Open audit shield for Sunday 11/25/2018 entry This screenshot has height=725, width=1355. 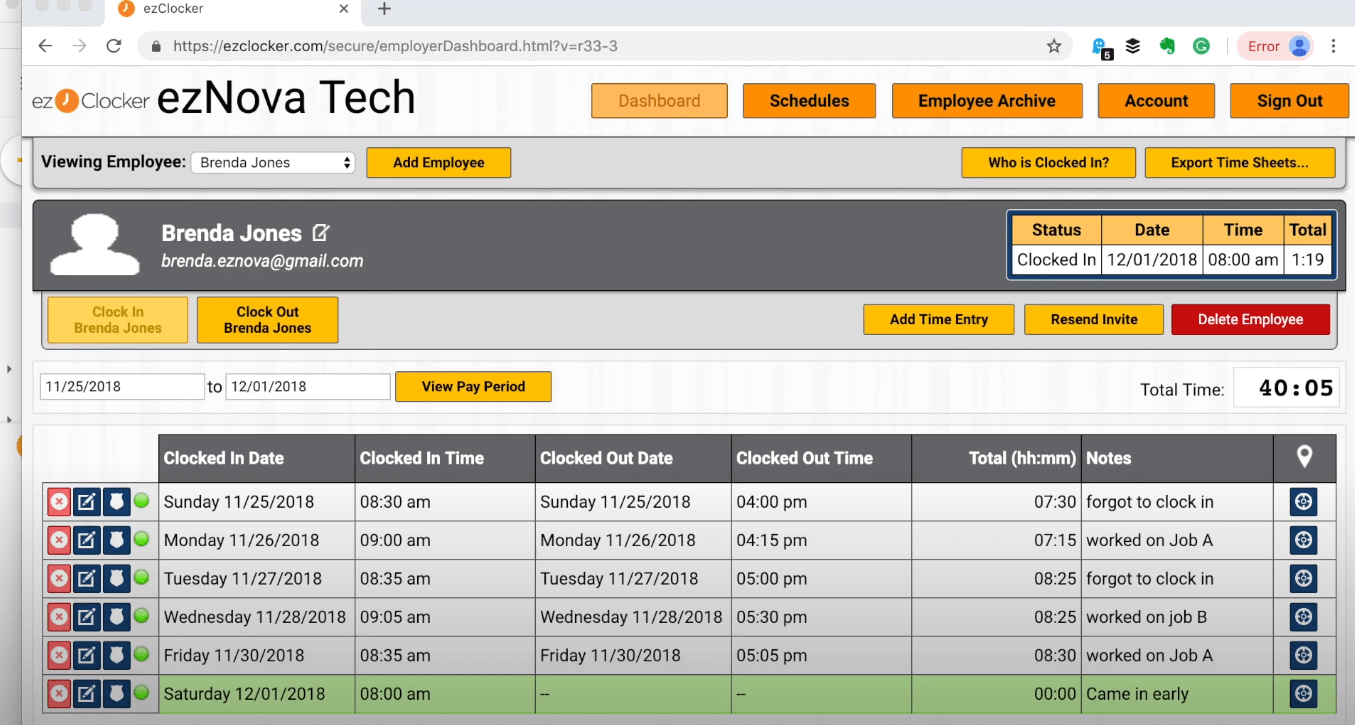click(117, 502)
